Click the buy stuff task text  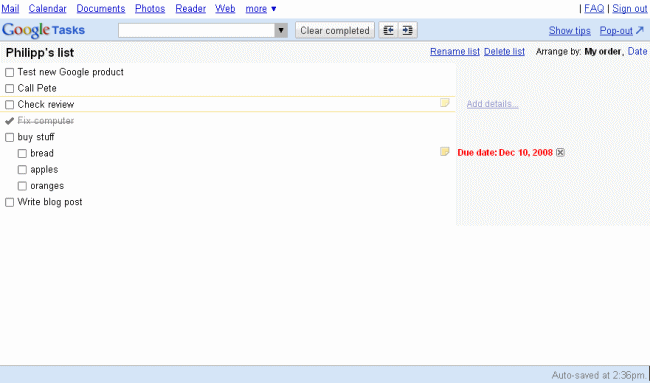pos(36,137)
